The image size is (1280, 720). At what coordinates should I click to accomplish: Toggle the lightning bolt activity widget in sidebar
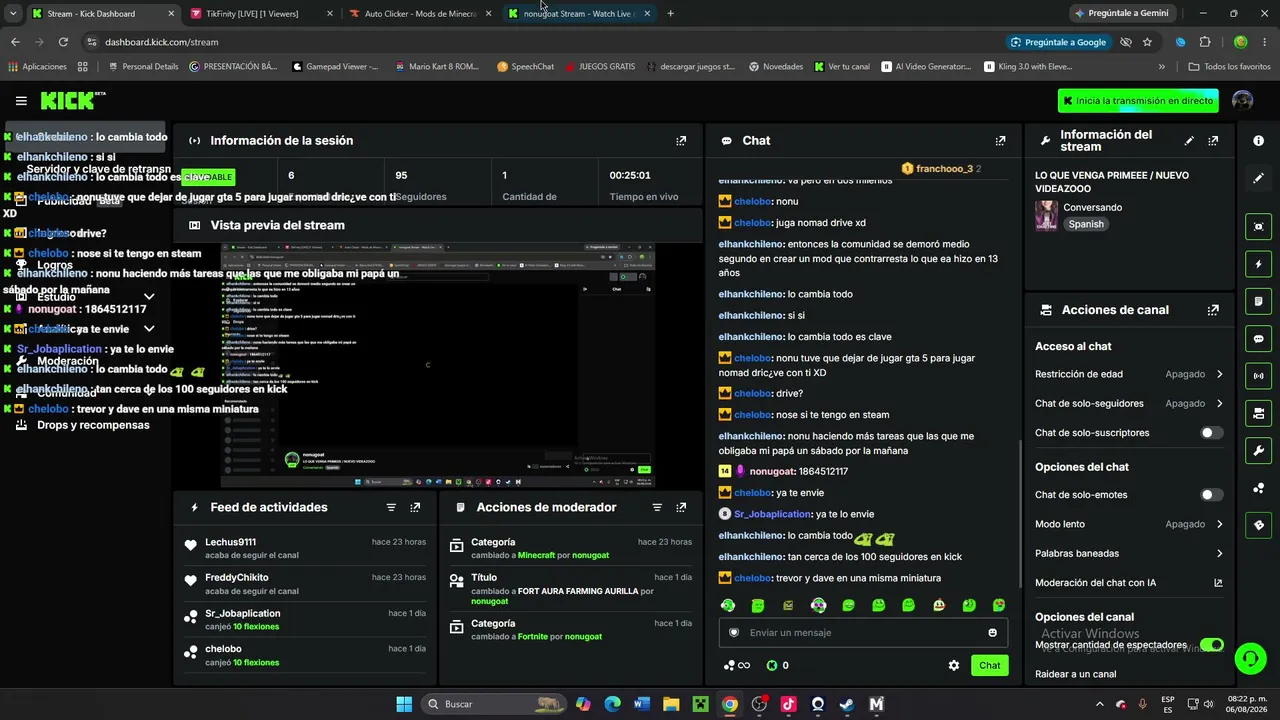1258,264
